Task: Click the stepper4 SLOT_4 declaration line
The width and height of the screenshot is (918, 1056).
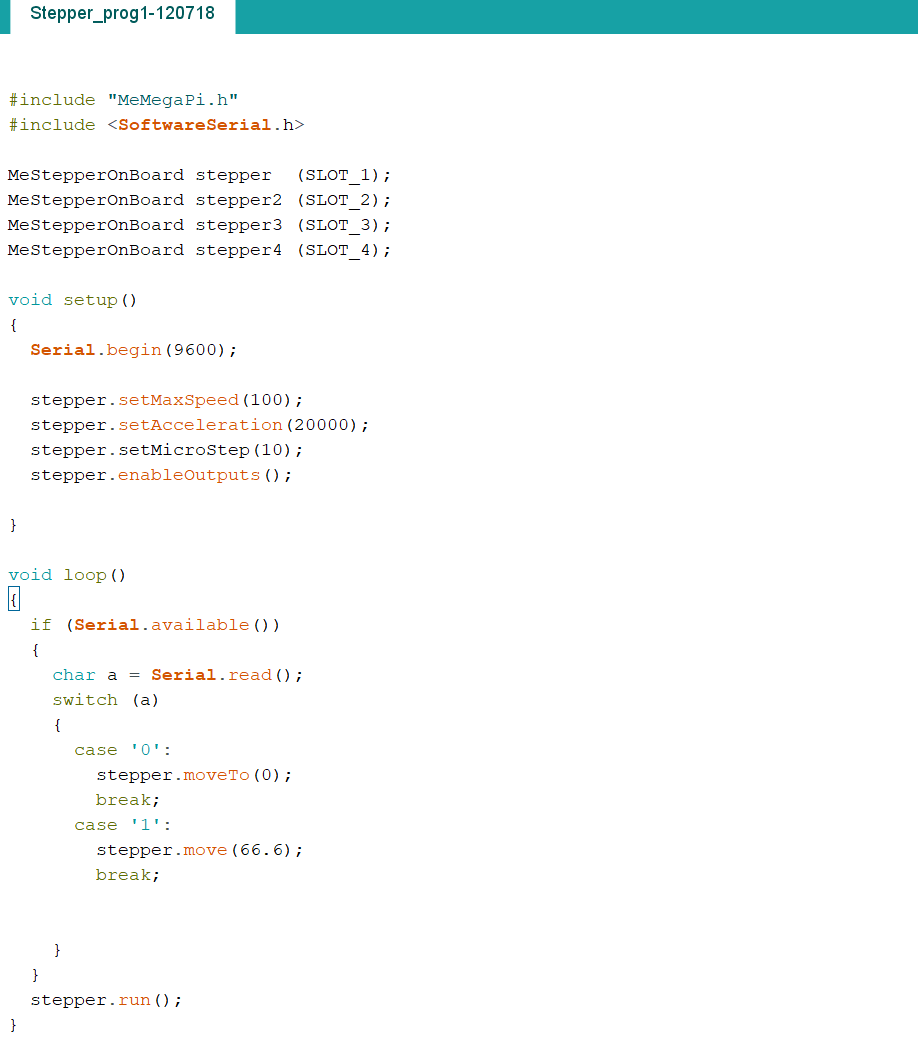Action: 199,251
